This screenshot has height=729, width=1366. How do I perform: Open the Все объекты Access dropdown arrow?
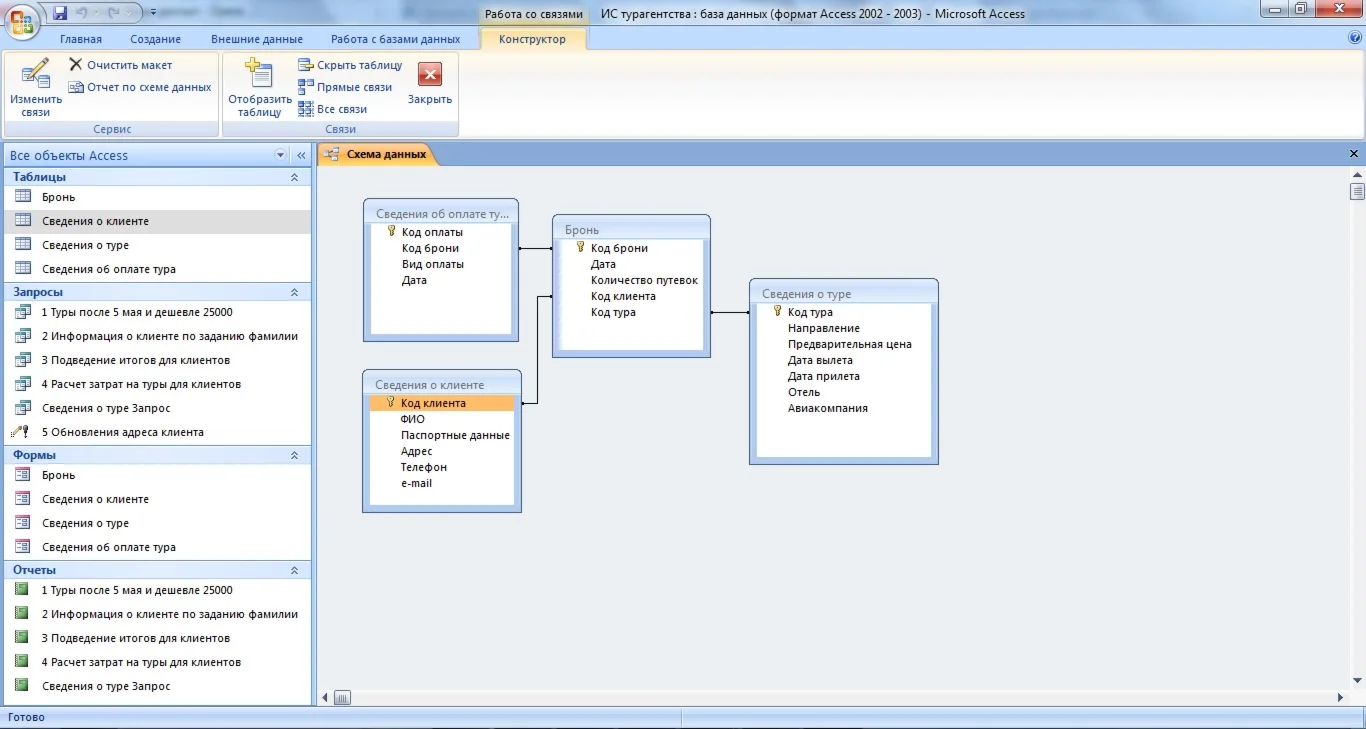click(280, 156)
